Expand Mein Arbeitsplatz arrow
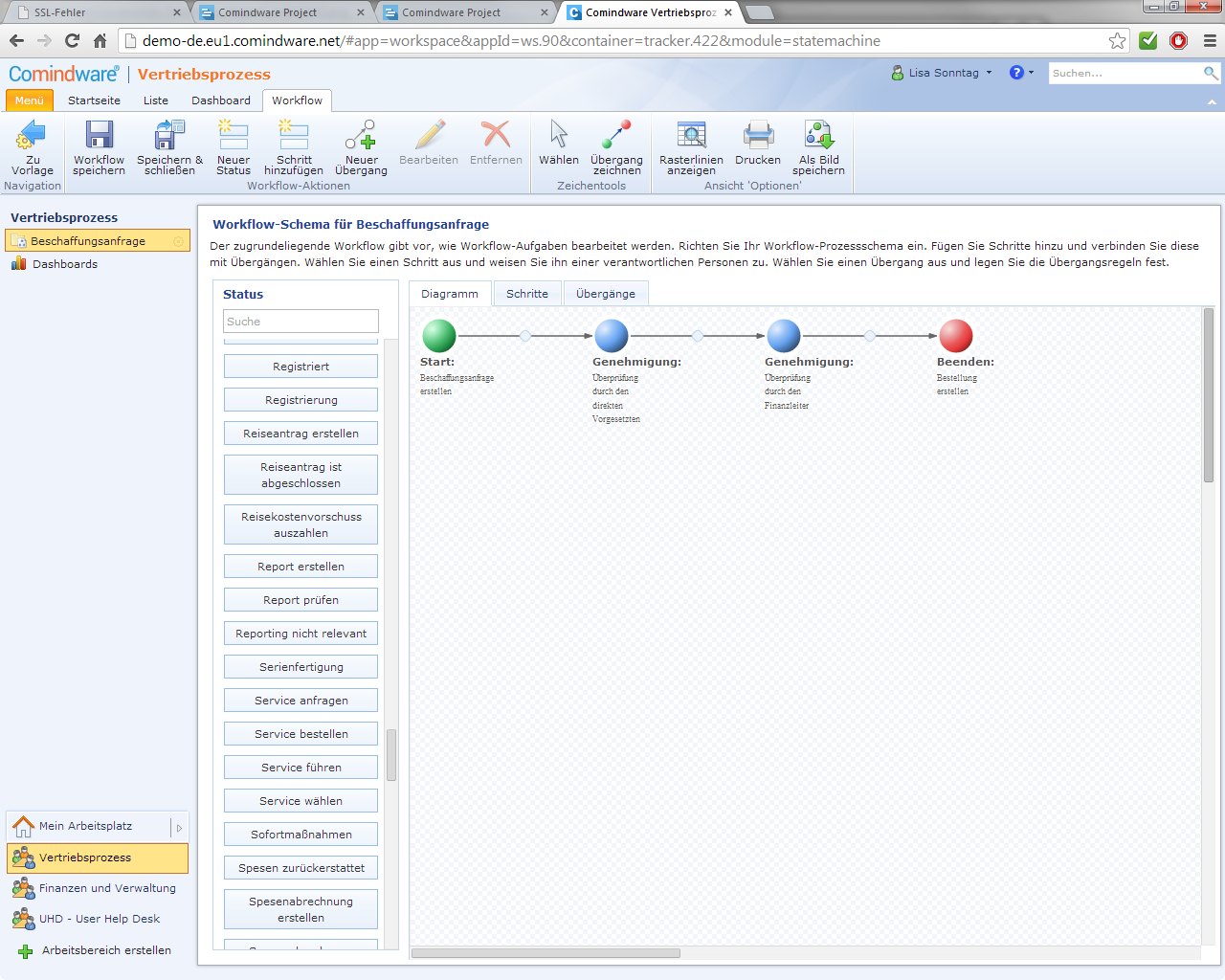The width and height of the screenshot is (1225, 980). [x=179, y=828]
